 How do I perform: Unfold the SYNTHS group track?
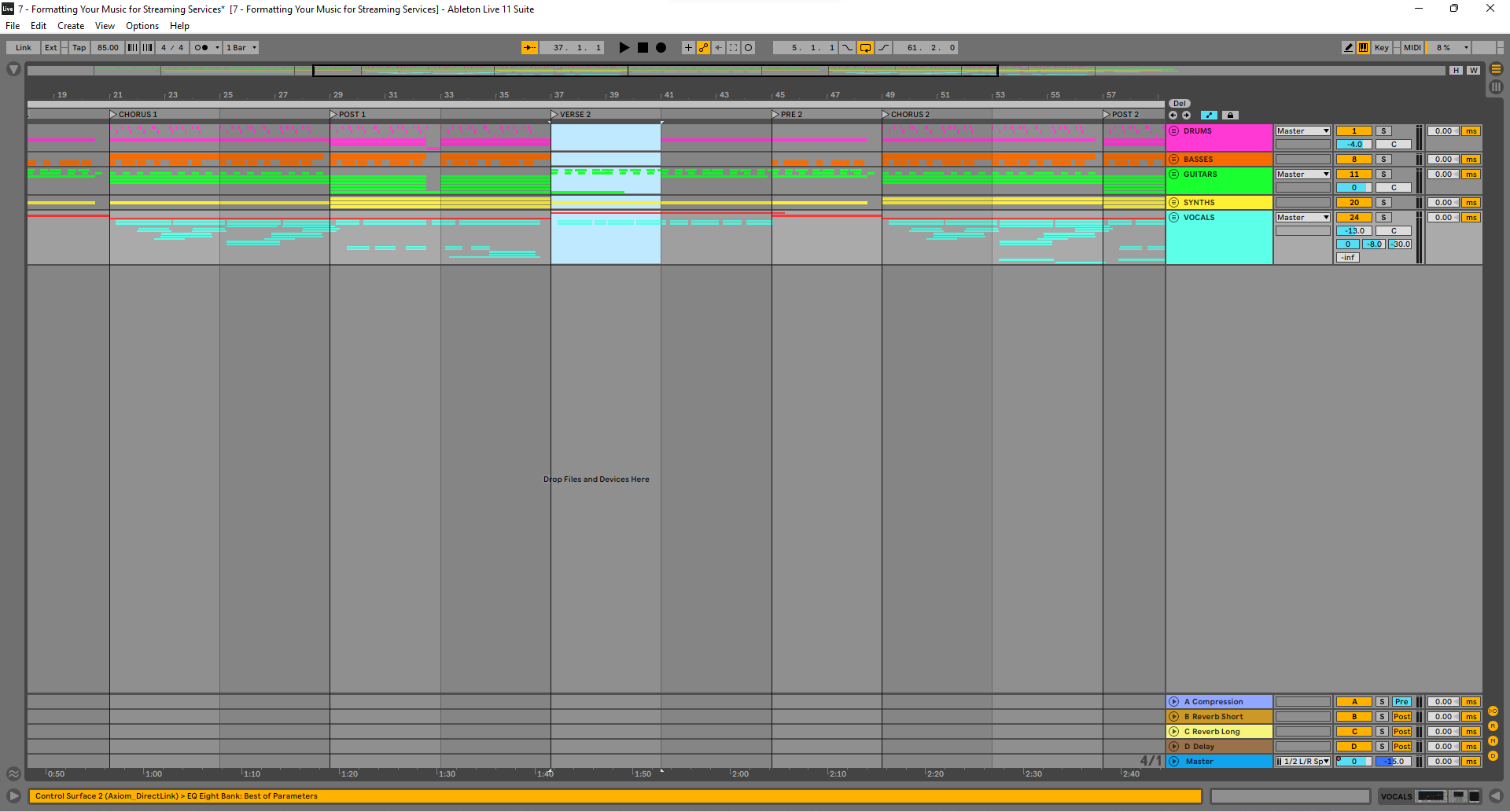click(x=1174, y=203)
